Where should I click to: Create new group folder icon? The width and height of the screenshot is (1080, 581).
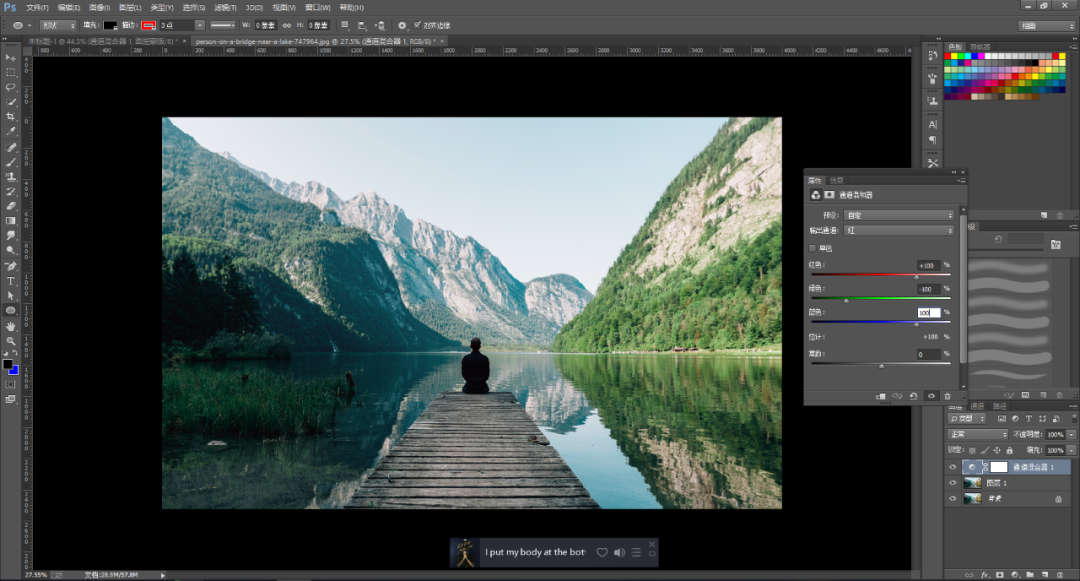click(x=1030, y=574)
